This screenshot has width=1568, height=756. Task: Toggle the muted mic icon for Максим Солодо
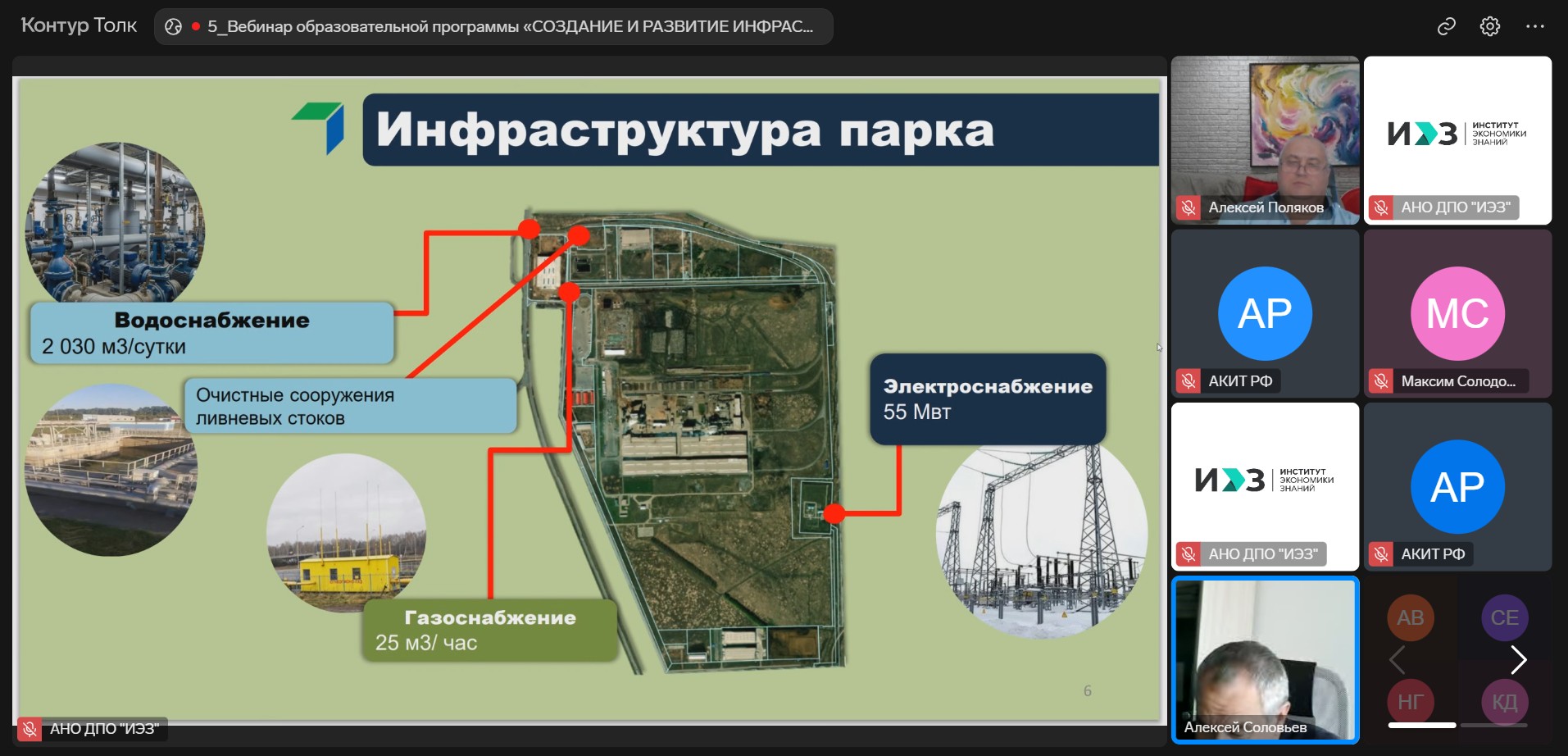[1381, 381]
